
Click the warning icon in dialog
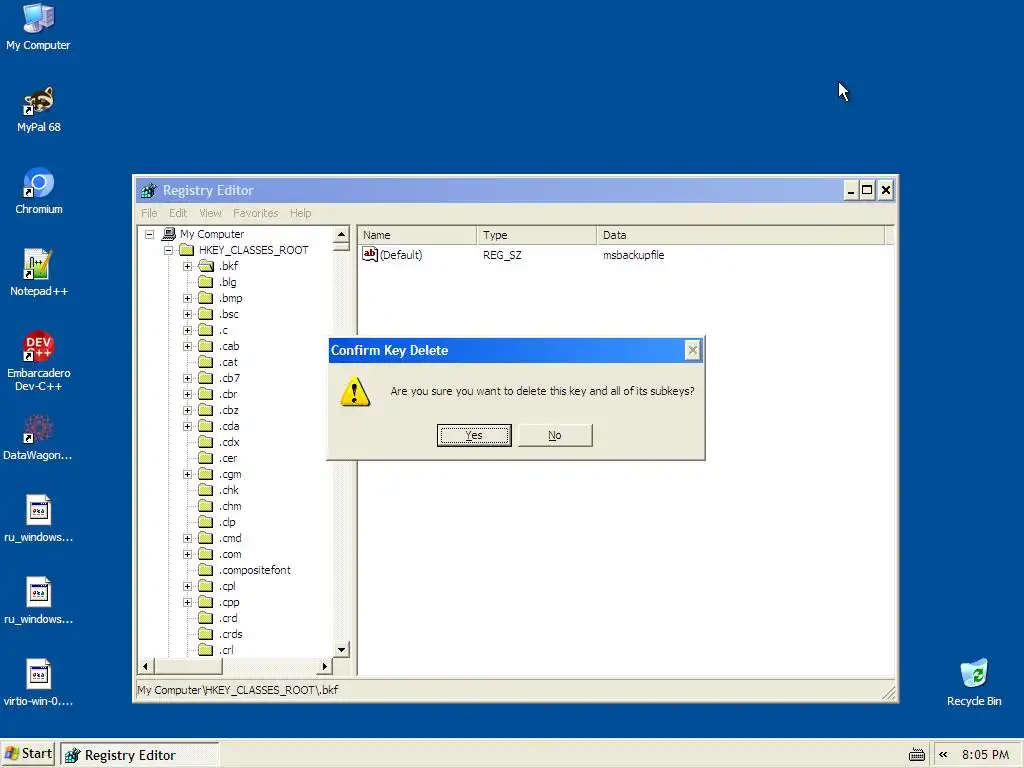355,392
